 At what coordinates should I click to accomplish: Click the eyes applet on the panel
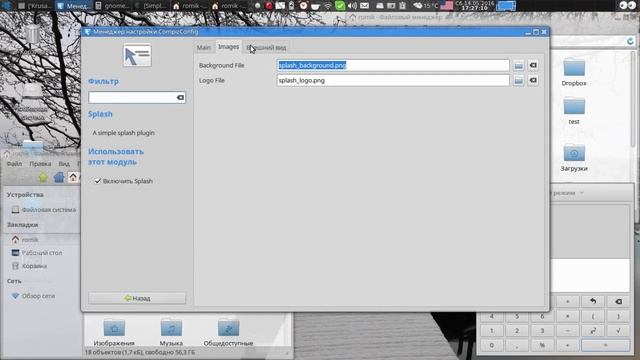click(x=627, y=5)
